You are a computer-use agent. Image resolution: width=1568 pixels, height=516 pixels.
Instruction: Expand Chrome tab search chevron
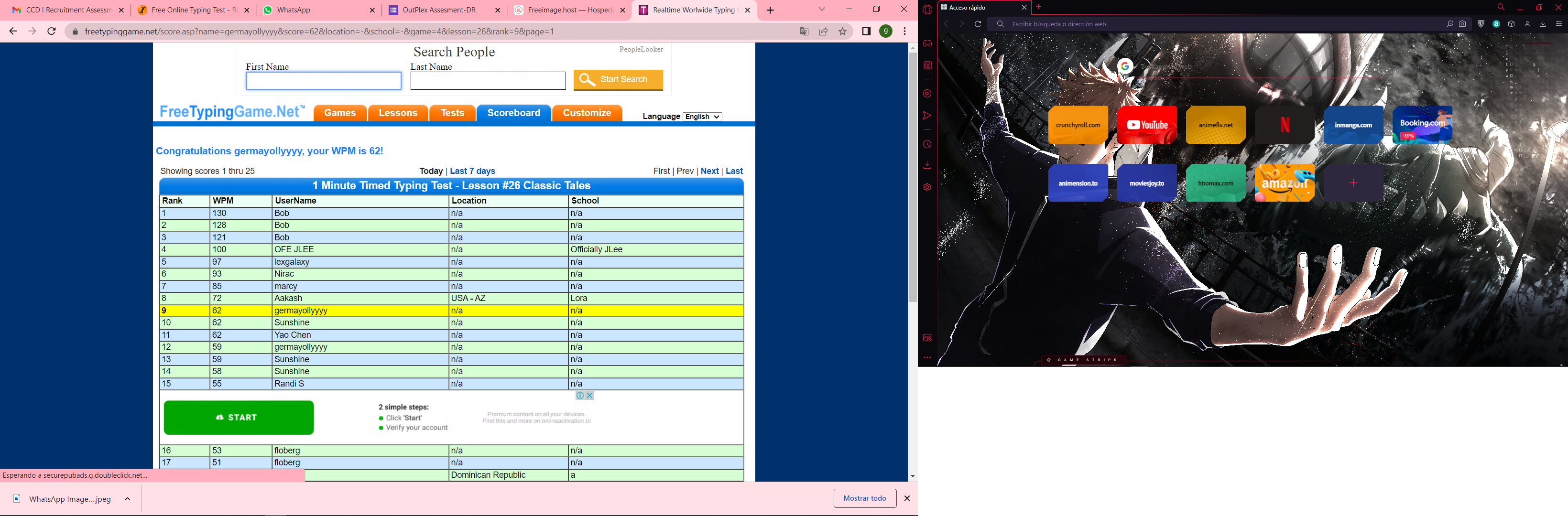(822, 10)
